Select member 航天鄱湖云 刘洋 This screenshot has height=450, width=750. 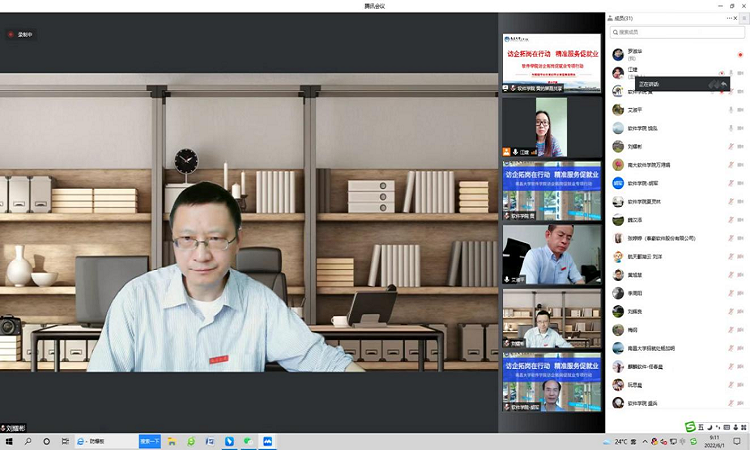click(645, 257)
